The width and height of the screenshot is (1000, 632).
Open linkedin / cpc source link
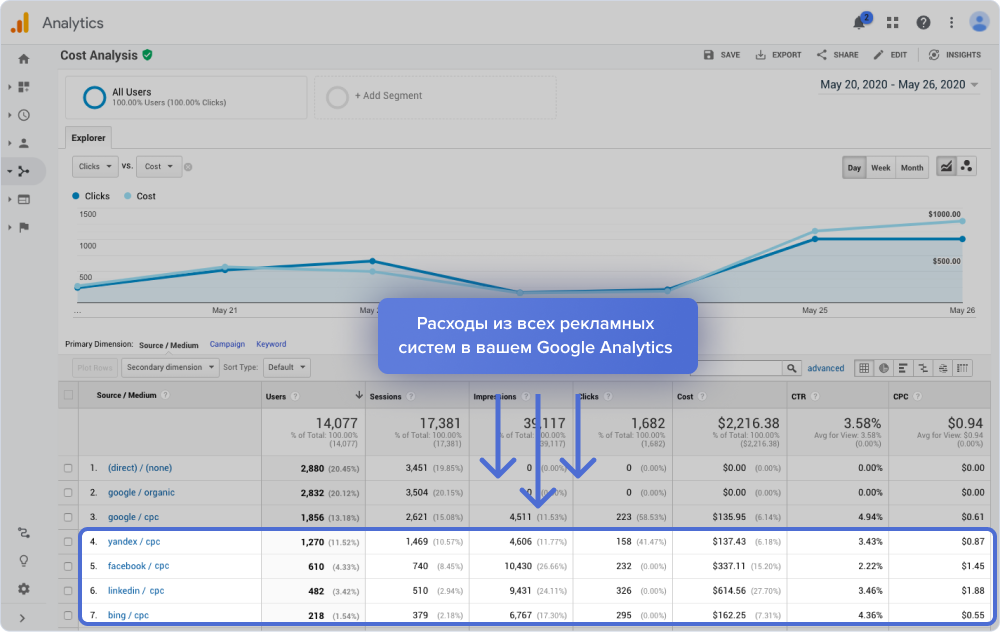click(x=136, y=591)
